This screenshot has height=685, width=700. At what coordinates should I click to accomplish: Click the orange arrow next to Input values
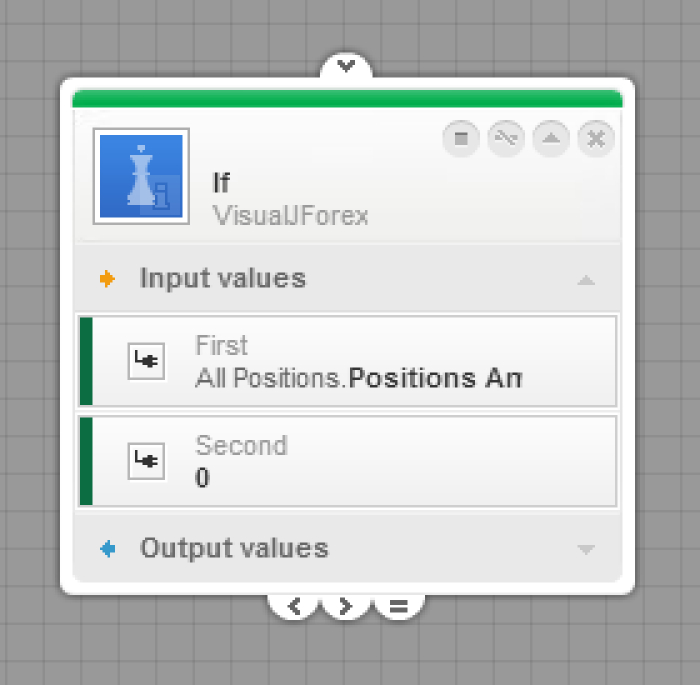click(x=107, y=279)
